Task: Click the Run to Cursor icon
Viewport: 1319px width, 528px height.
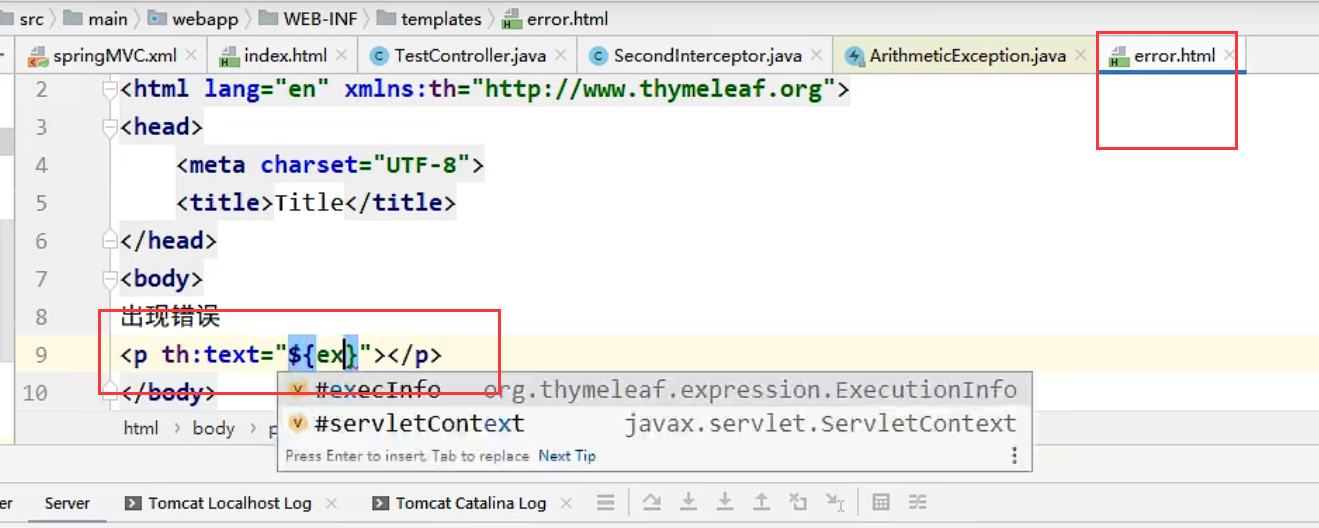Action: pyautogui.click(x=834, y=502)
